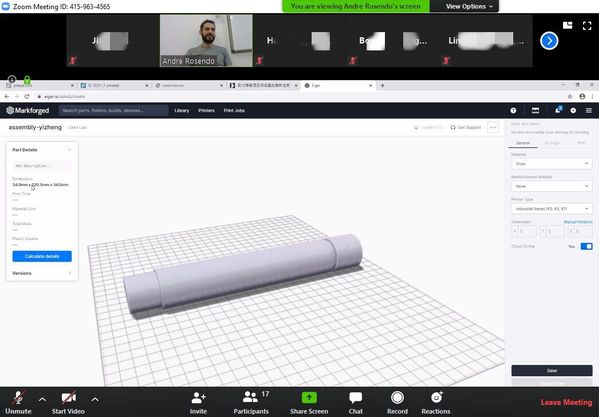Click the Zoom Reactions icon
Screen dimensions: 599x417
point(436,398)
